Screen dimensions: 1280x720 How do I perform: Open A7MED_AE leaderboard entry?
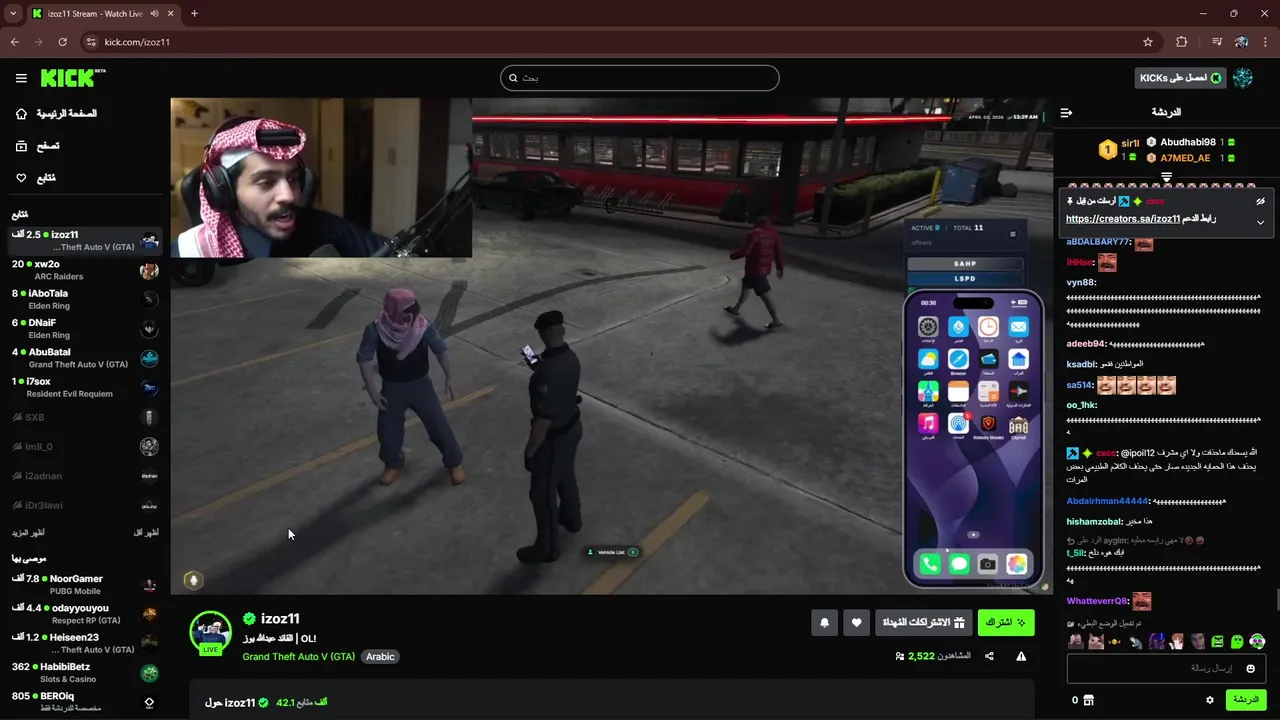coord(1190,158)
